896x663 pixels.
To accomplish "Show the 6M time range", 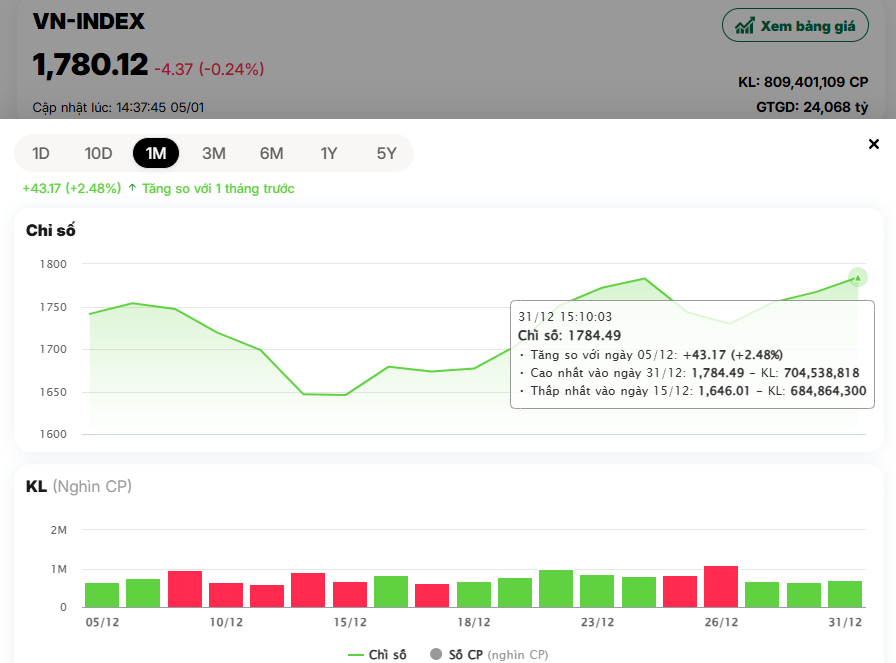I will tap(271, 153).
